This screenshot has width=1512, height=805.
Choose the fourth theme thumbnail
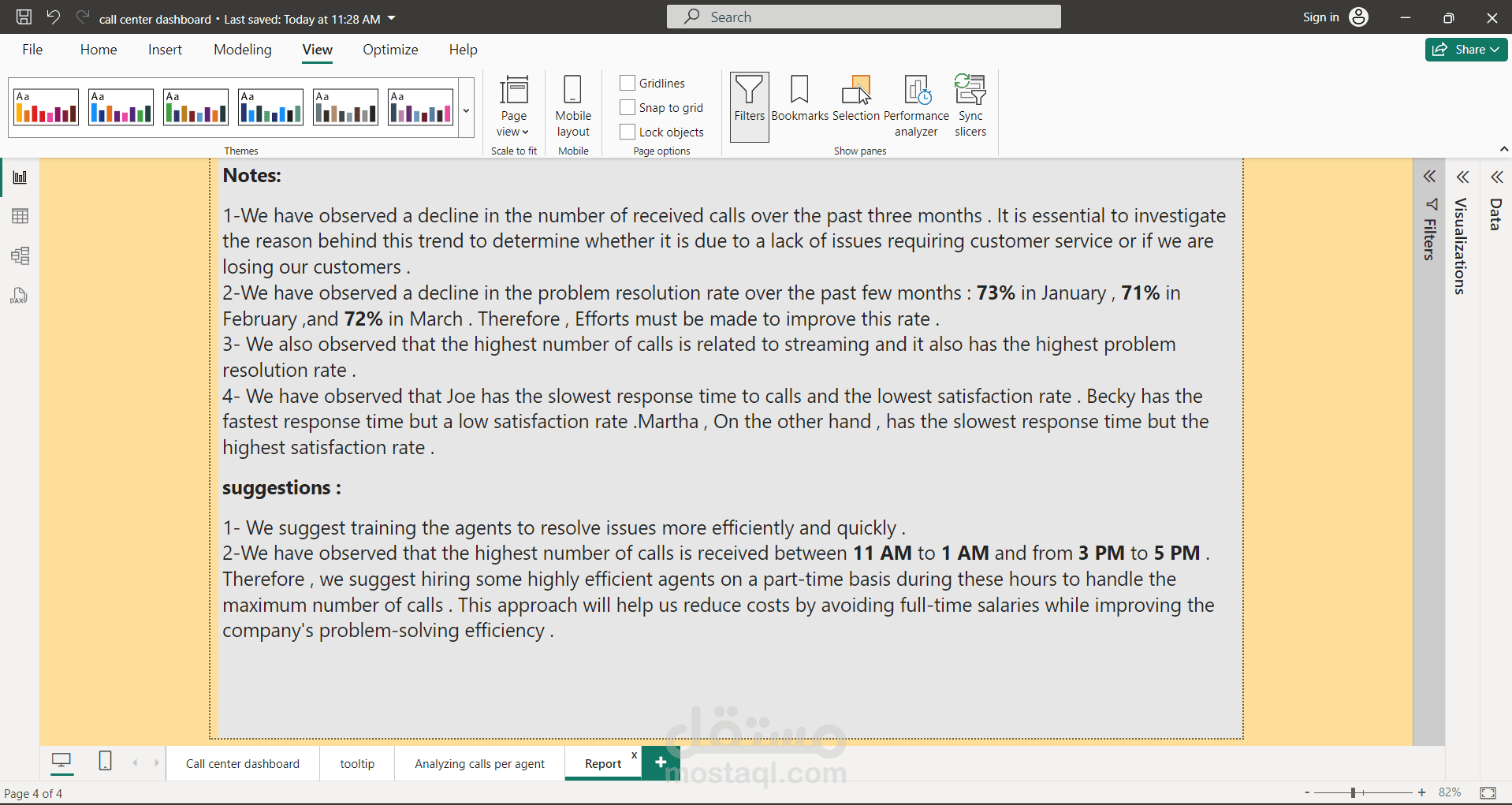click(x=271, y=107)
